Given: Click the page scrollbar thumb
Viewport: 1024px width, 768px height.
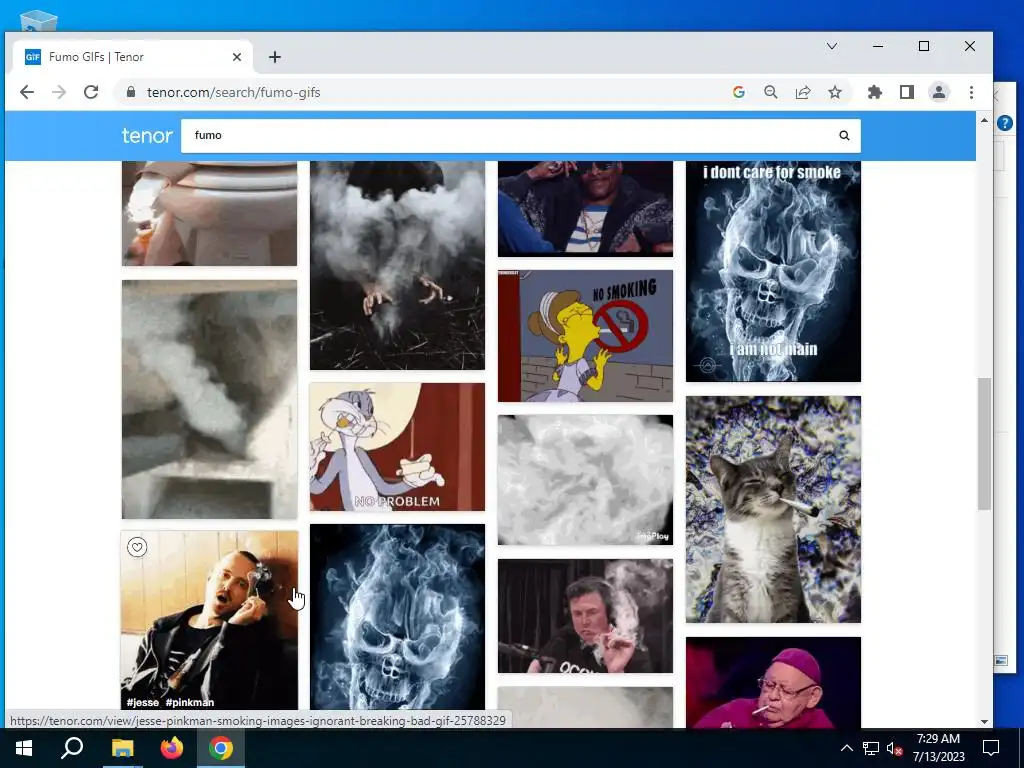Looking at the screenshot, I should pos(984,444).
